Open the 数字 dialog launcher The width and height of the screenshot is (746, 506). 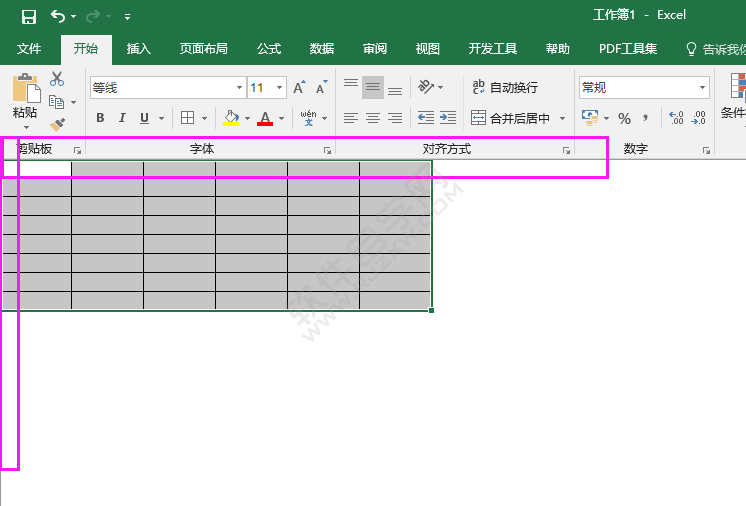pos(707,150)
